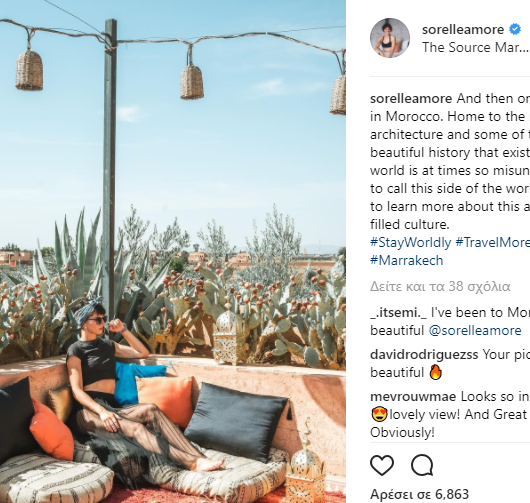530x503 pixels.
Task: Open The Source Mar... location link
Action: (475, 48)
